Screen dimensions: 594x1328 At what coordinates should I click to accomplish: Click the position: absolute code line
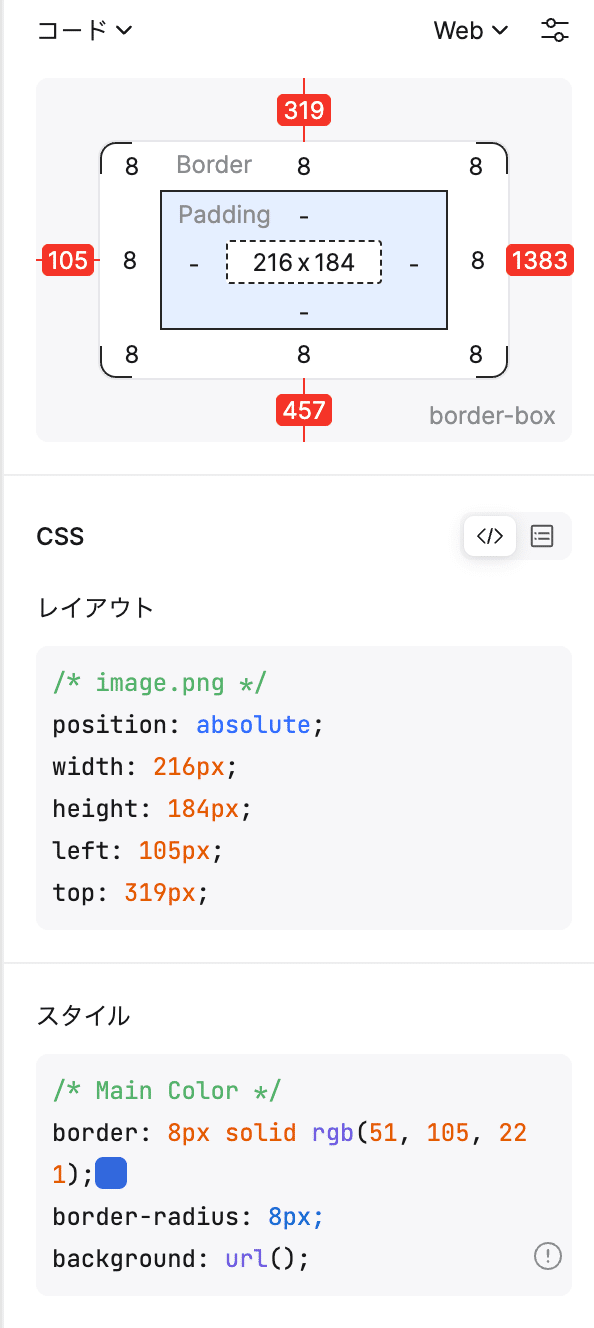189,725
